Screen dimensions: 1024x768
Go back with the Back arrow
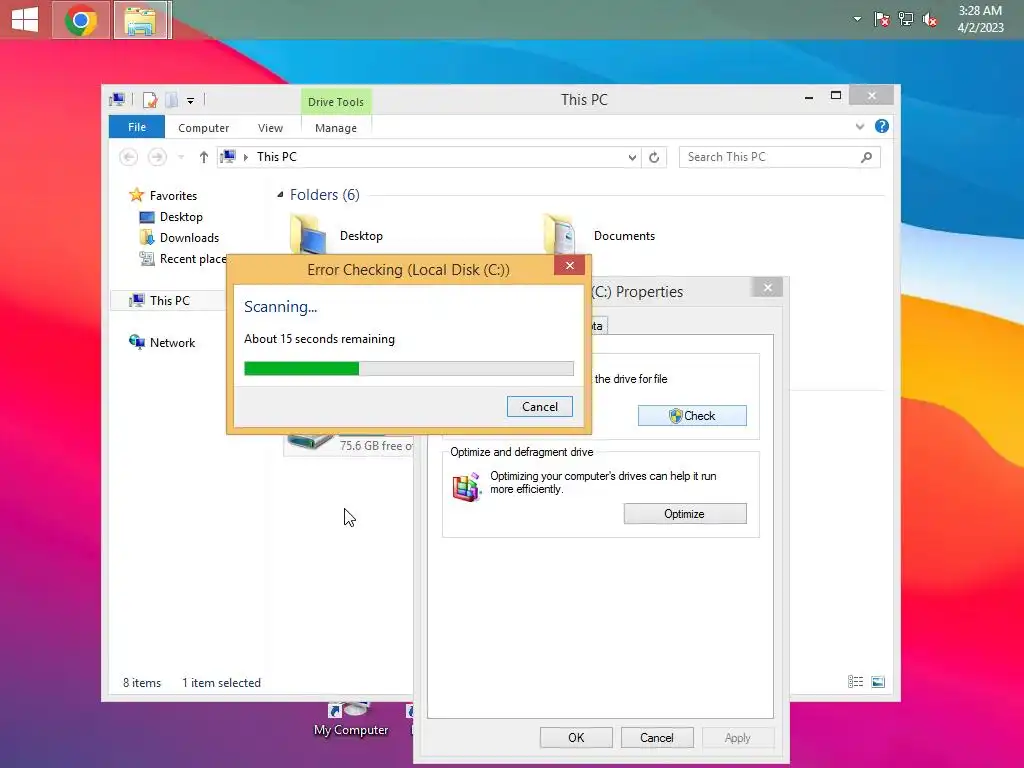click(129, 157)
